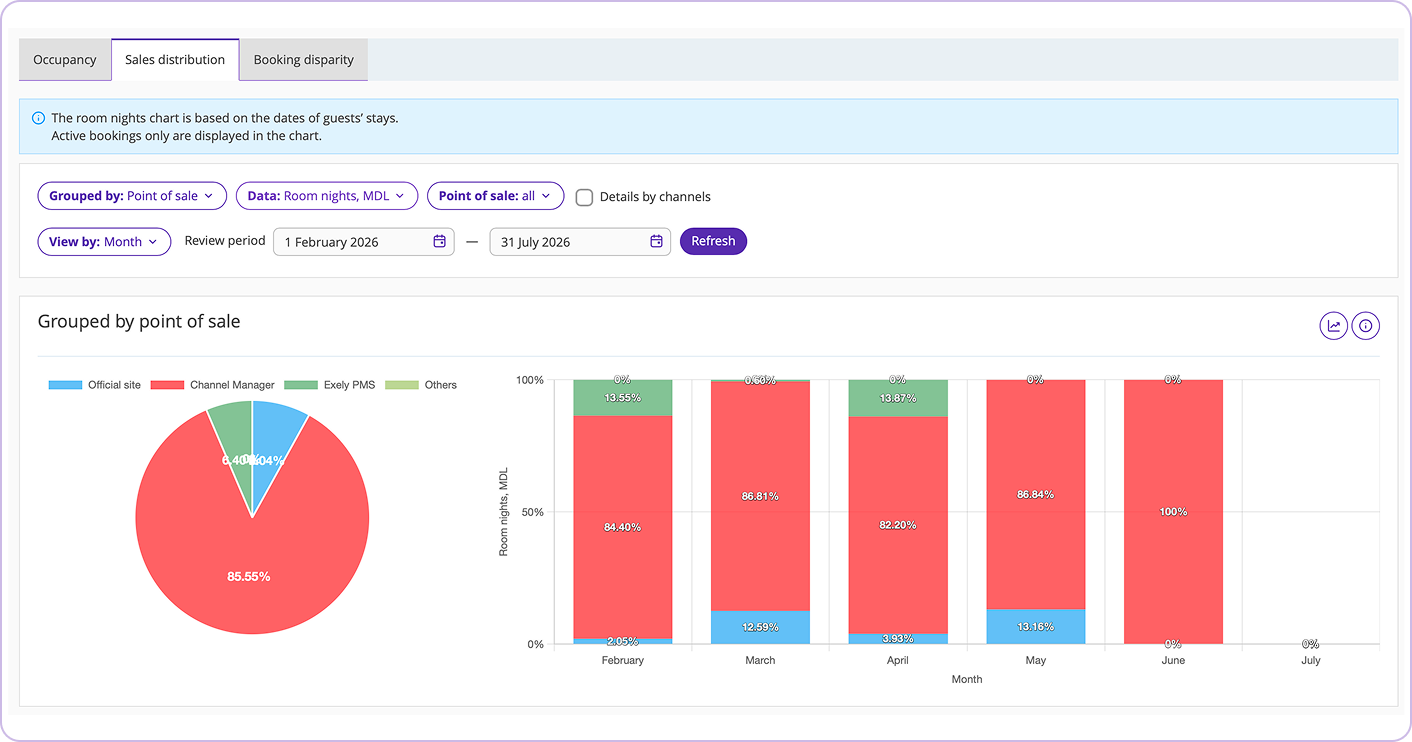This screenshot has width=1412, height=742.
Task: Click info icon in blue notice banner
Action: (38, 118)
